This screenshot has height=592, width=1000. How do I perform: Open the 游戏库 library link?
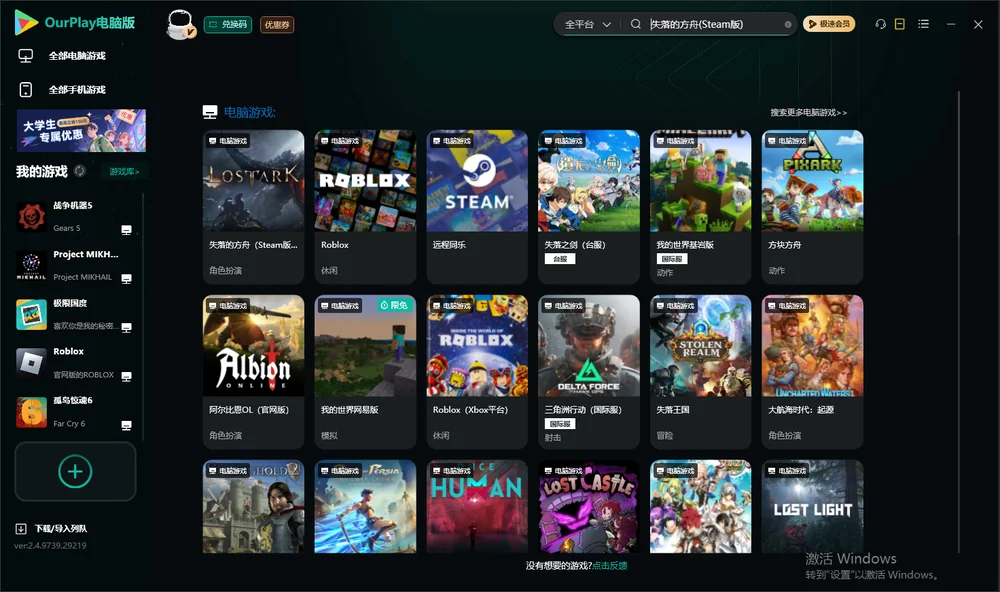point(124,171)
